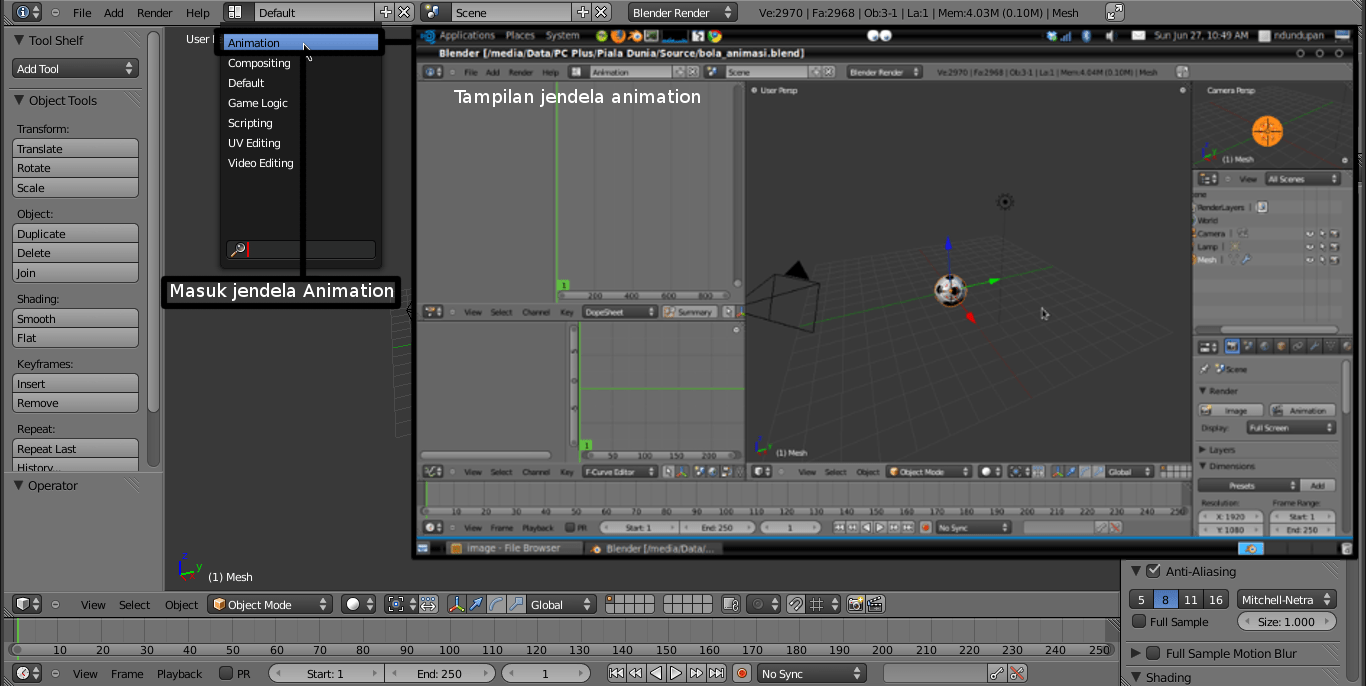Image resolution: width=1366 pixels, height=686 pixels.
Task: Open the Playback menu in timeline
Action: [179, 674]
